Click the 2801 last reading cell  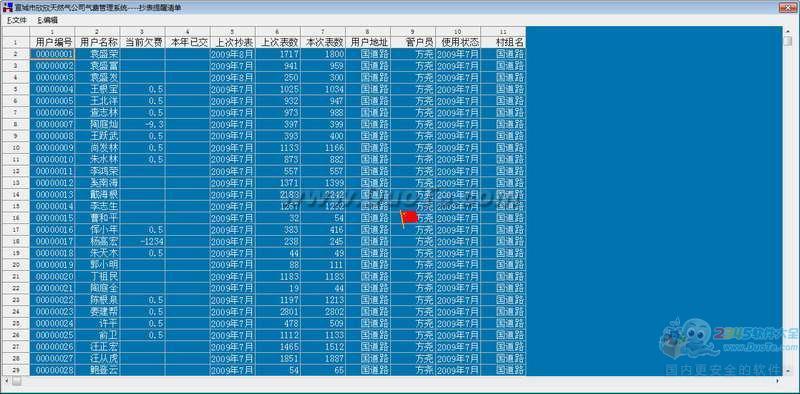tap(278, 312)
